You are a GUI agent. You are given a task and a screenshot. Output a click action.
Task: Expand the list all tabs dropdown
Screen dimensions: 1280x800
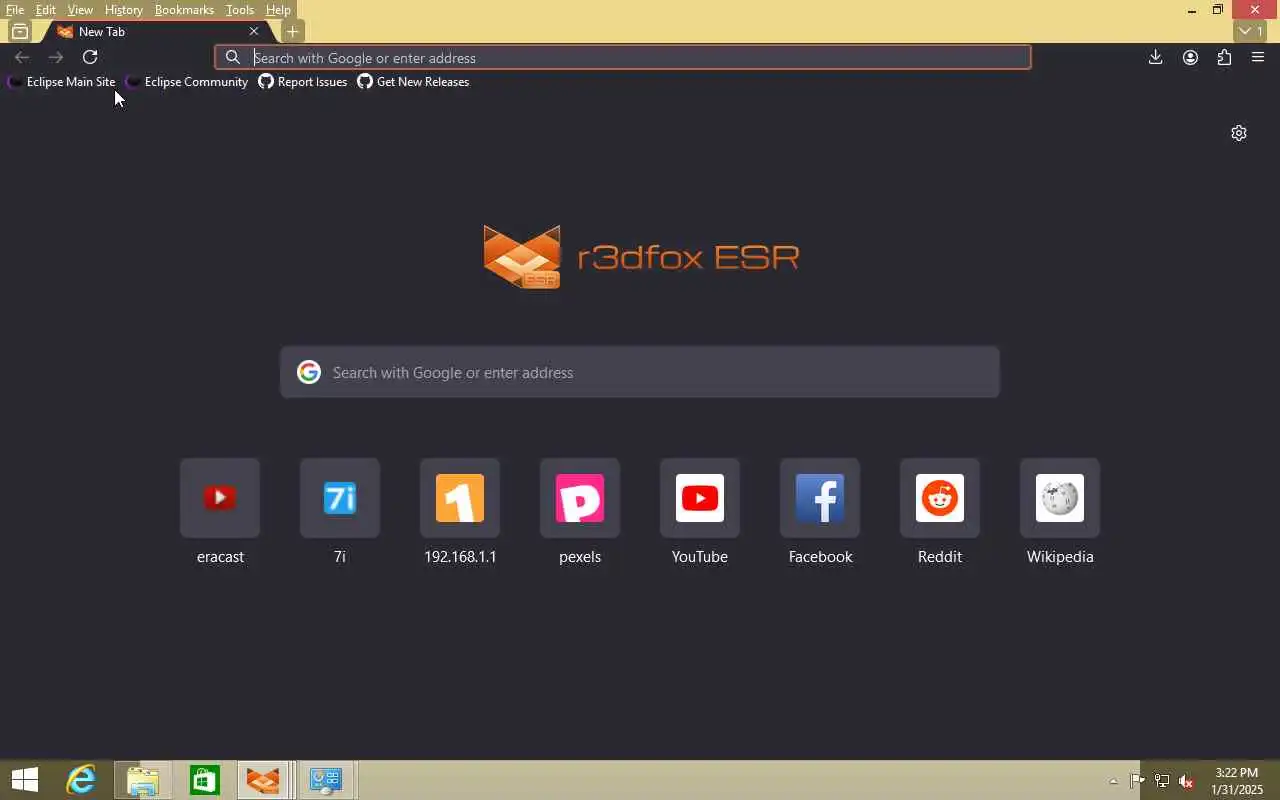[1250, 31]
